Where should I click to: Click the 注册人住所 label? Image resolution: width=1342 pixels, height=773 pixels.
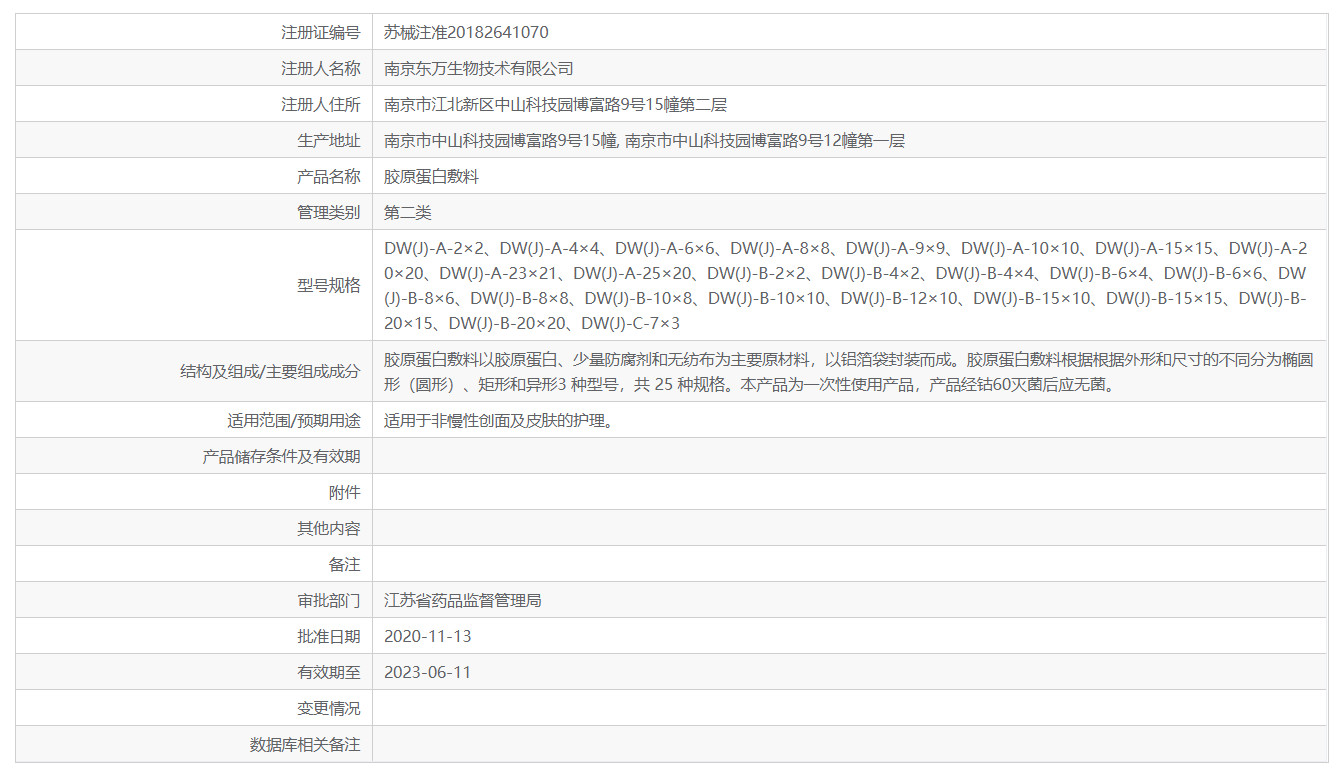pos(320,104)
